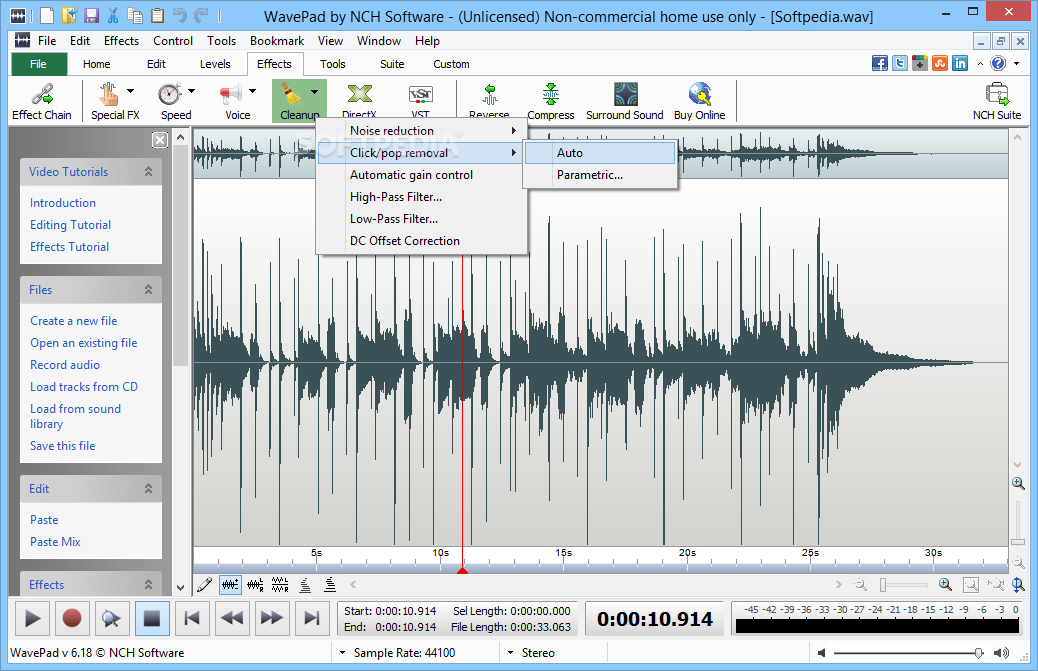
Task: Switch to the Home ribbon tab
Action: click(x=97, y=64)
